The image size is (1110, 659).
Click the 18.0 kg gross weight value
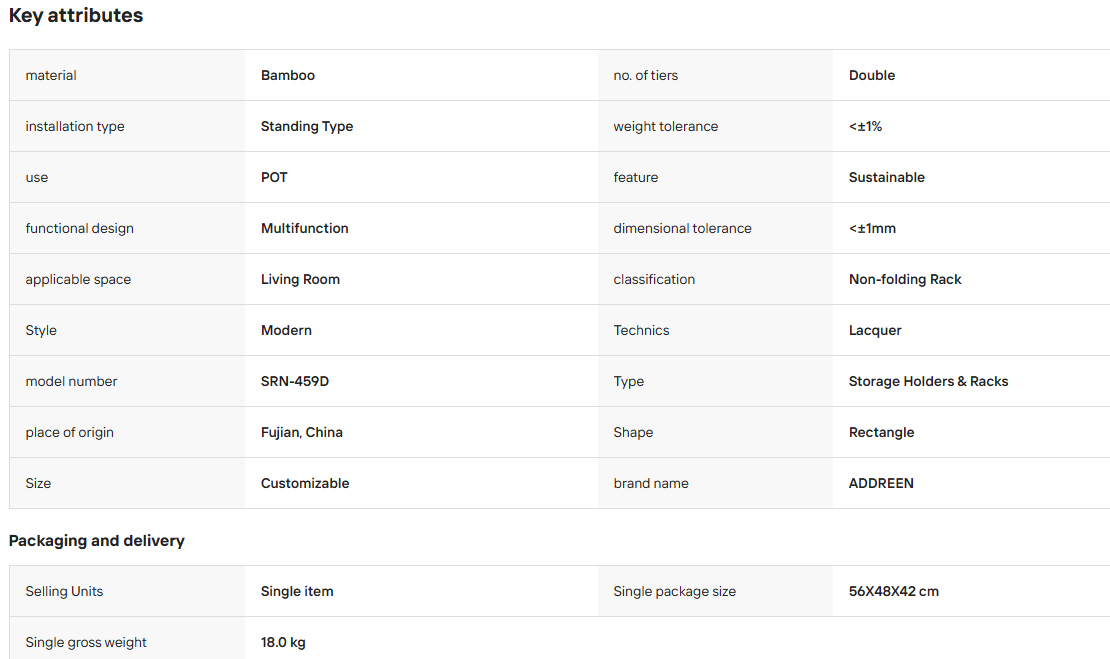(283, 642)
